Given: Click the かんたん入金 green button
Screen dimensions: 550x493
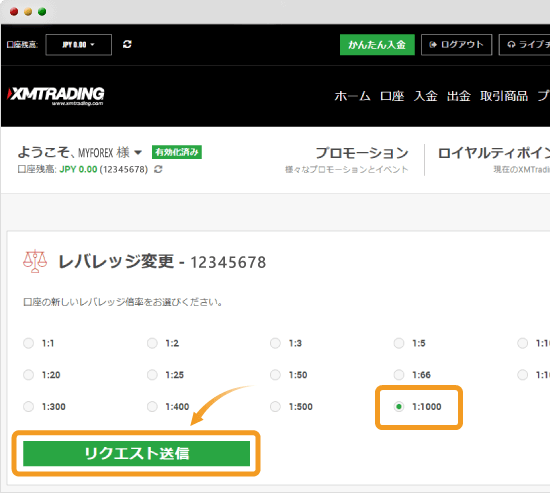Looking at the screenshot, I should pos(377,45).
